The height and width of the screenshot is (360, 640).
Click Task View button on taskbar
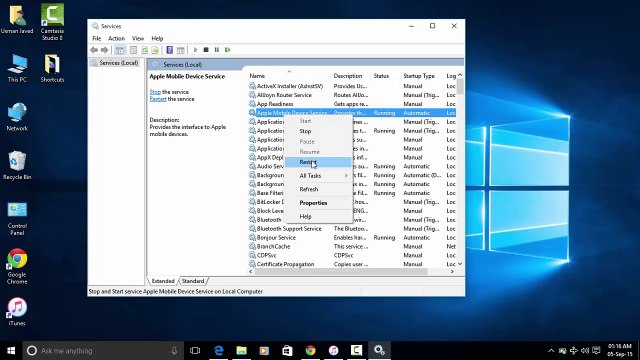[195, 351]
